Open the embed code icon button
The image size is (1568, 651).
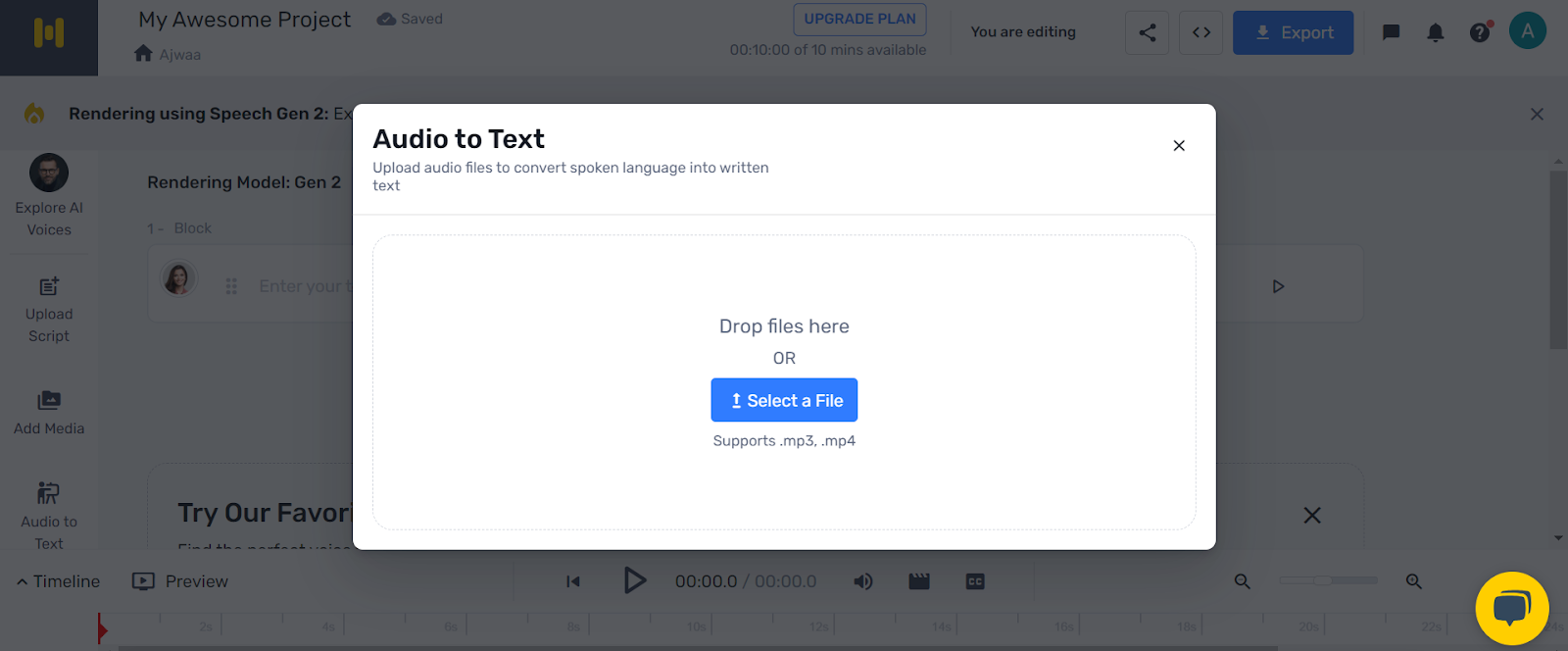[1201, 32]
